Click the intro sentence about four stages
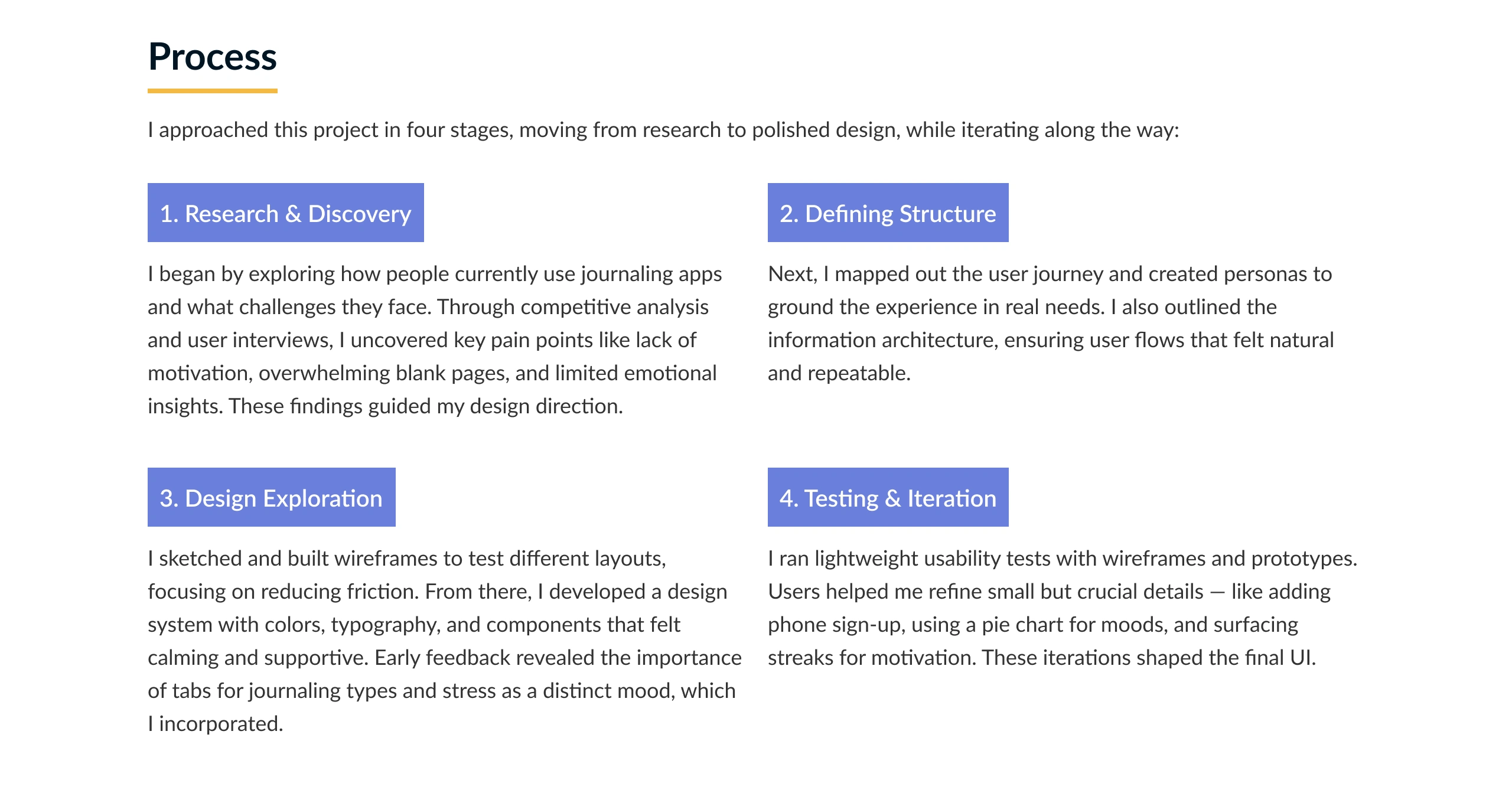Screen dimensions: 1512x803 pyautogui.click(x=663, y=130)
